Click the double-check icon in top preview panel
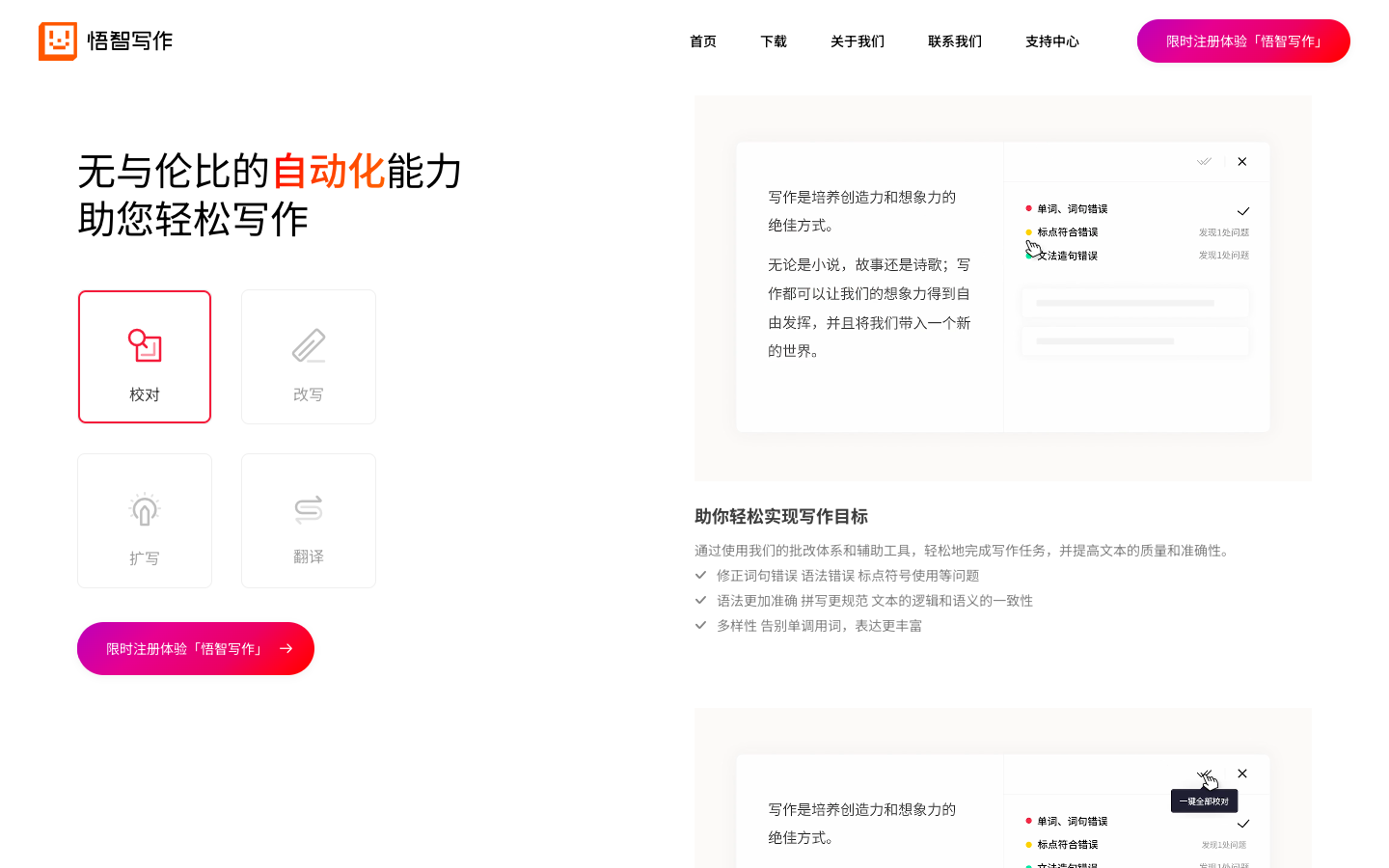The height and width of the screenshot is (868, 1389). [1204, 162]
